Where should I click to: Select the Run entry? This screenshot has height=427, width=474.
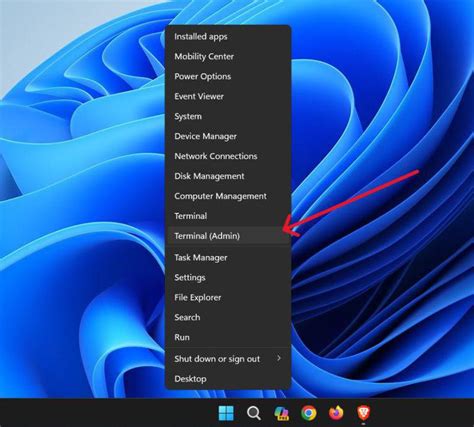tap(228, 337)
